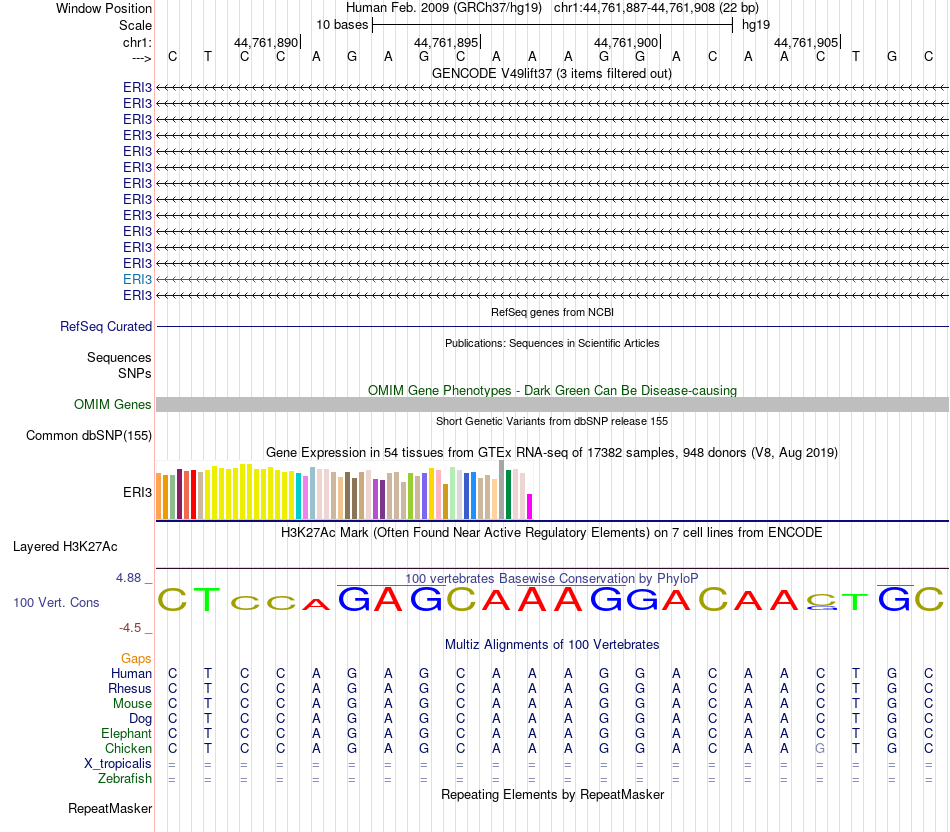Open the OMIM Gene Phenotypes track title
This screenshot has width=950, height=832.
pyautogui.click(x=552, y=390)
